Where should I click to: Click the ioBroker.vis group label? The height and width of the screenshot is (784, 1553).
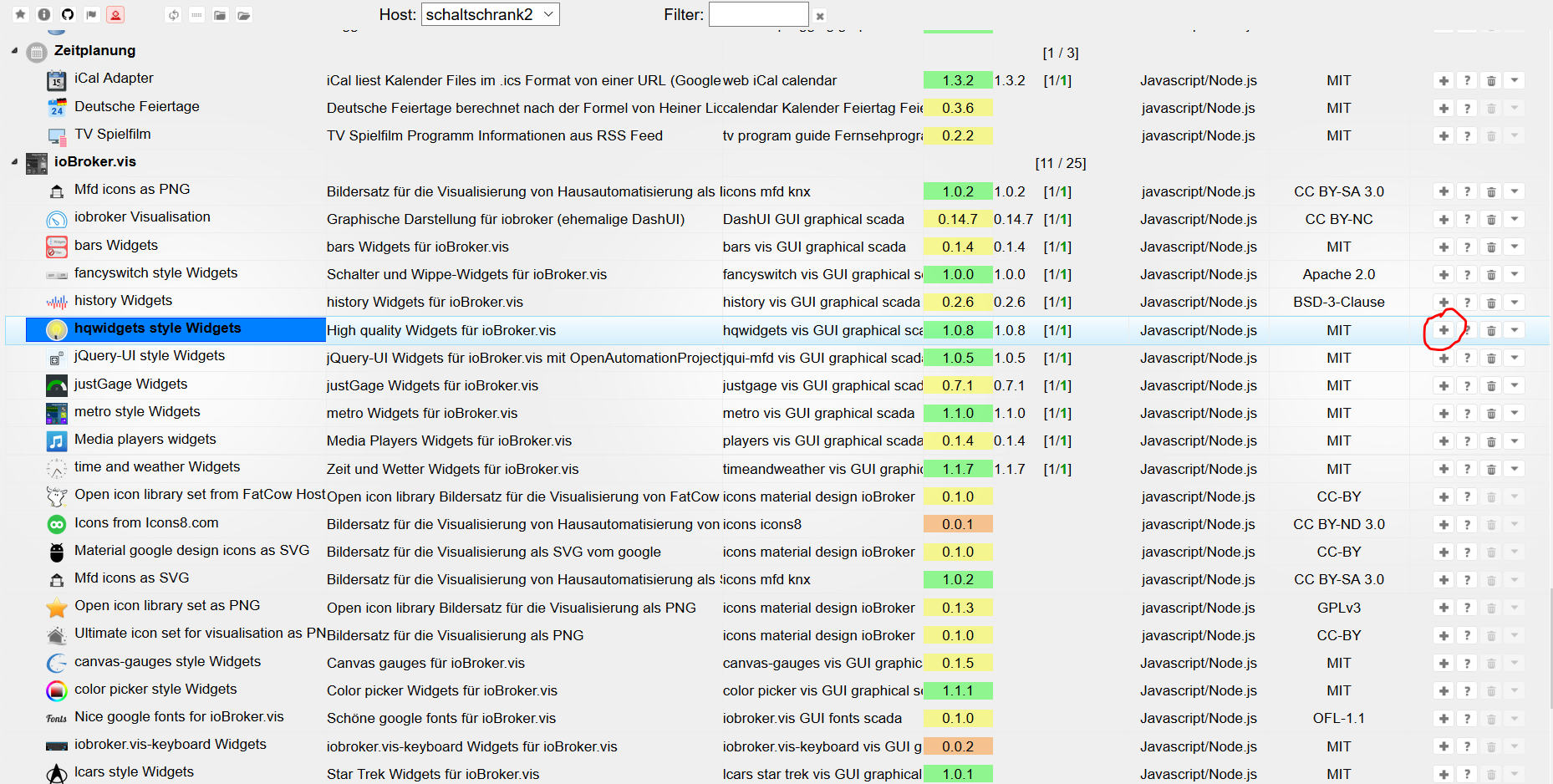[x=94, y=162]
